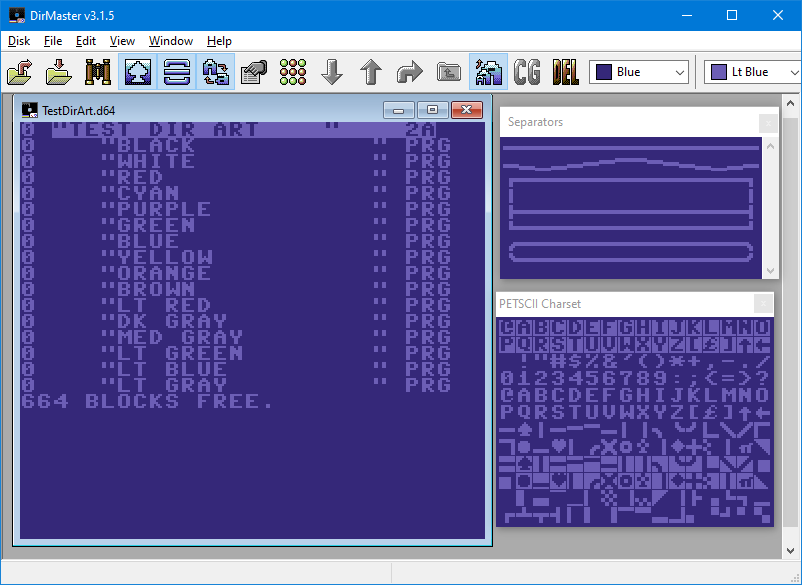The height and width of the screenshot is (585, 802).
Task: Open the Disk menu
Action: [19, 41]
